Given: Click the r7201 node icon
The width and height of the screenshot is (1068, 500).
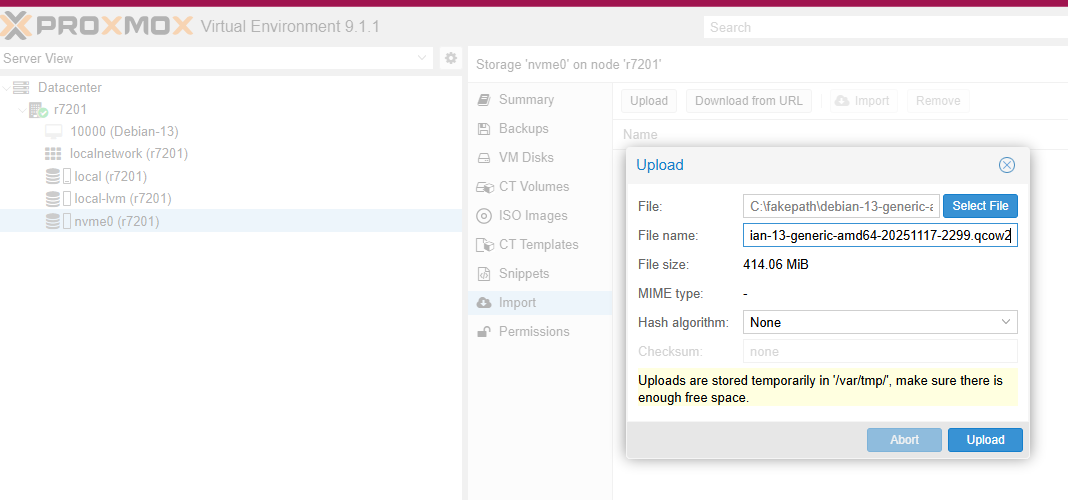Looking at the screenshot, I should 39,110.
